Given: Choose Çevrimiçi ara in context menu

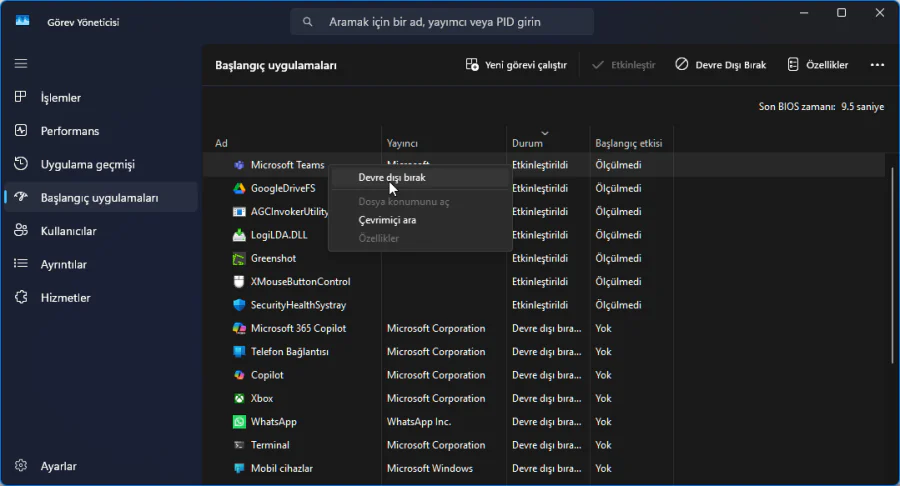Looking at the screenshot, I should tap(420, 220).
